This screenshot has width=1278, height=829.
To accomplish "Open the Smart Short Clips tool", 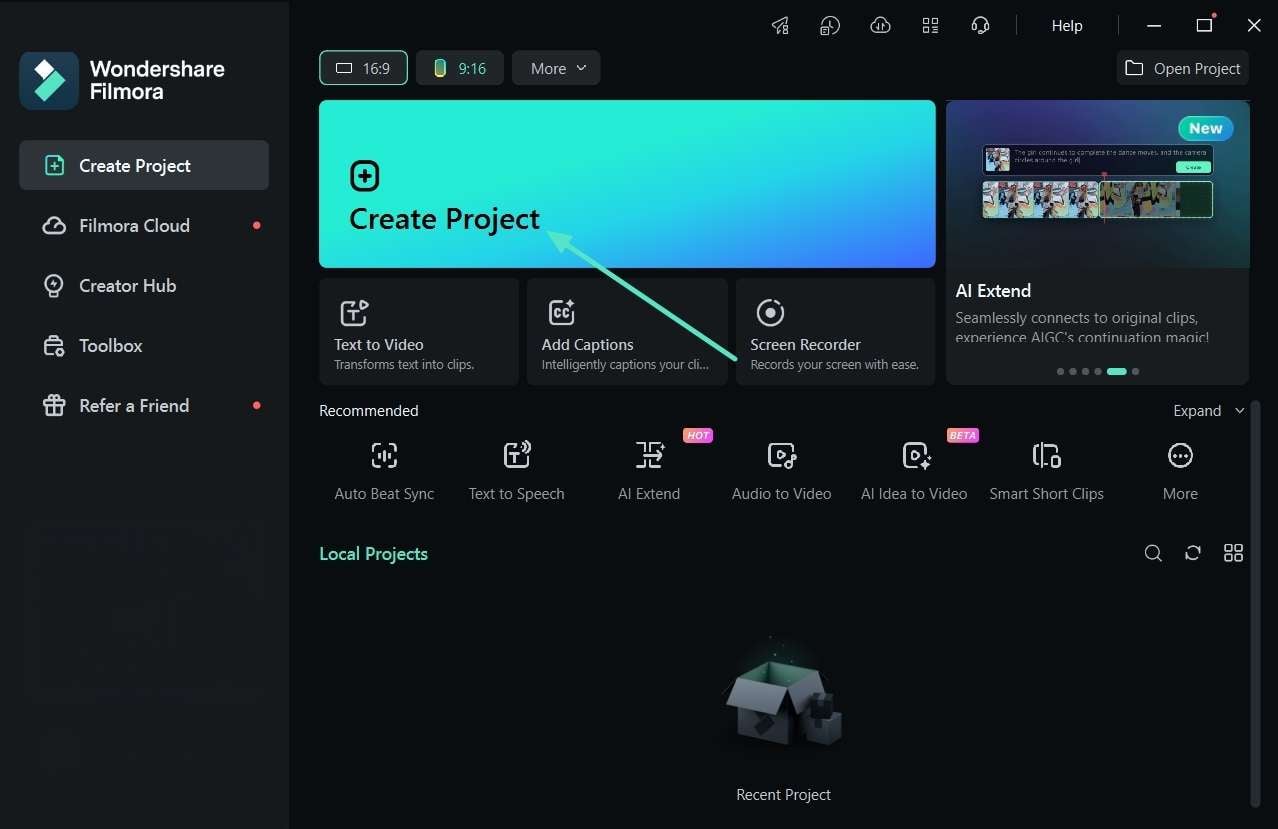I will [x=1046, y=470].
